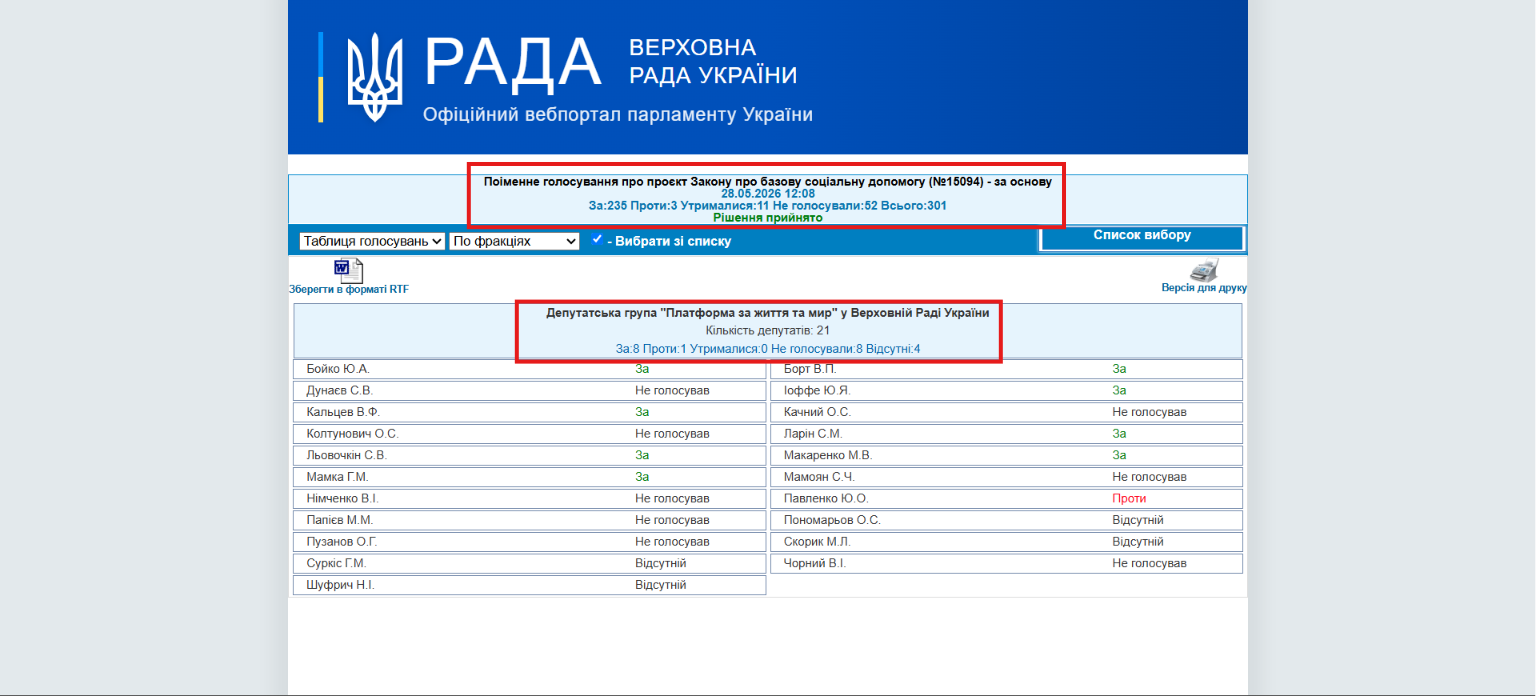
Task: Click the red 'Проти' vote of Павленко
Action: click(1129, 498)
